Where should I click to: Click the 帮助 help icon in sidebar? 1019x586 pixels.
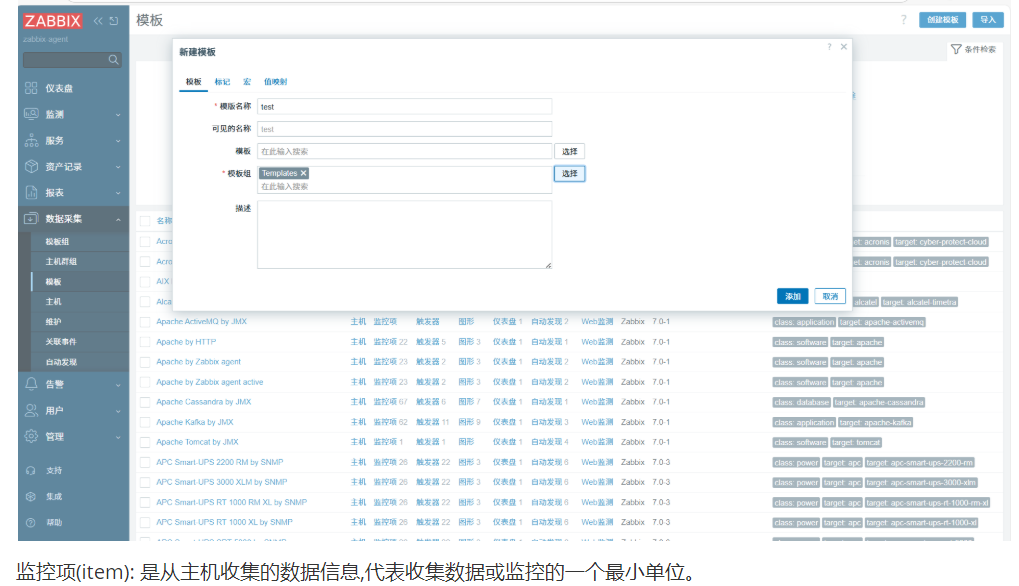coord(31,522)
